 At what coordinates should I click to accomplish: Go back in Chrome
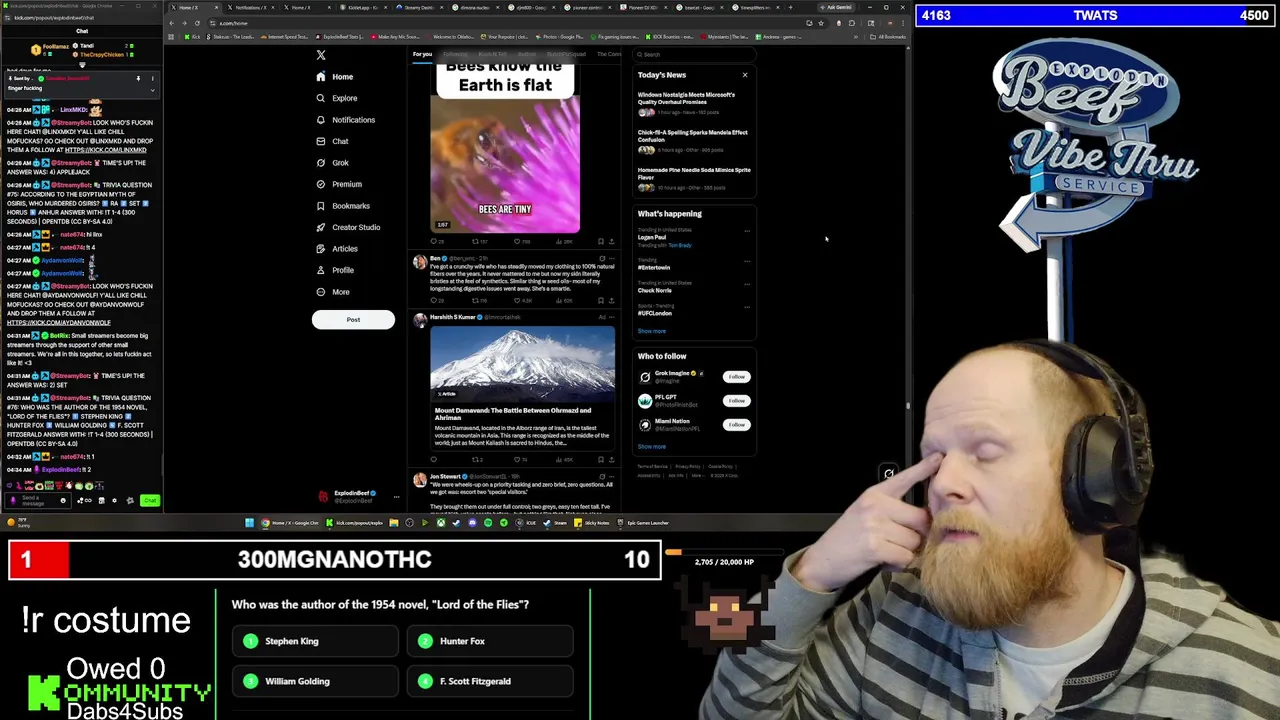tap(172, 23)
